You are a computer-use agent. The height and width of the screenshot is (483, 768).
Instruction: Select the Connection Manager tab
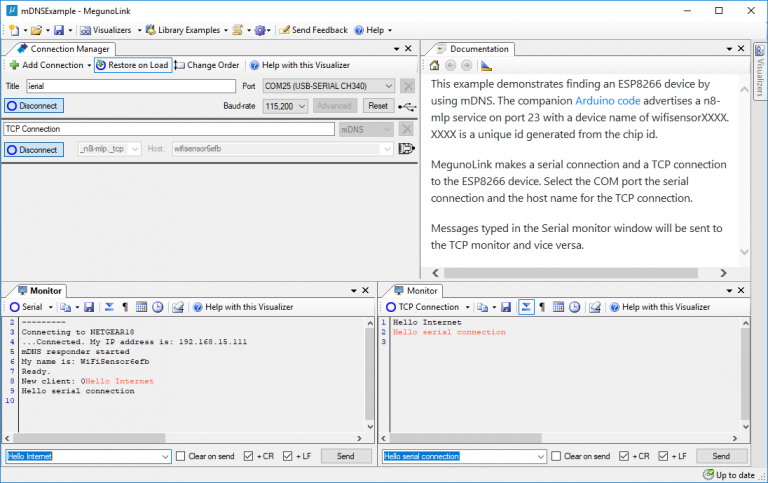click(x=64, y=49)
